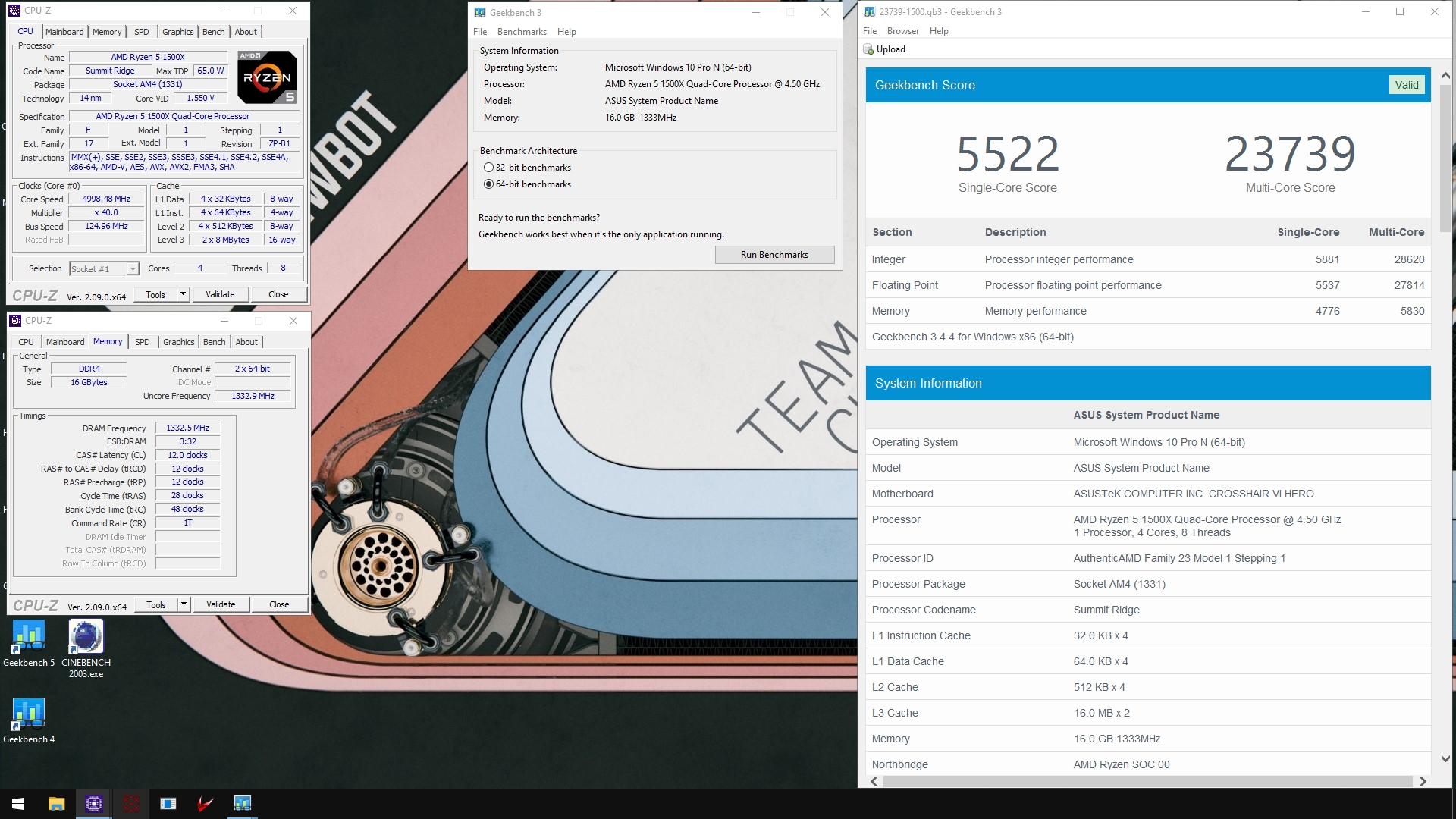
Task: Open Windows Start menu
Action: tap(18, 803)
